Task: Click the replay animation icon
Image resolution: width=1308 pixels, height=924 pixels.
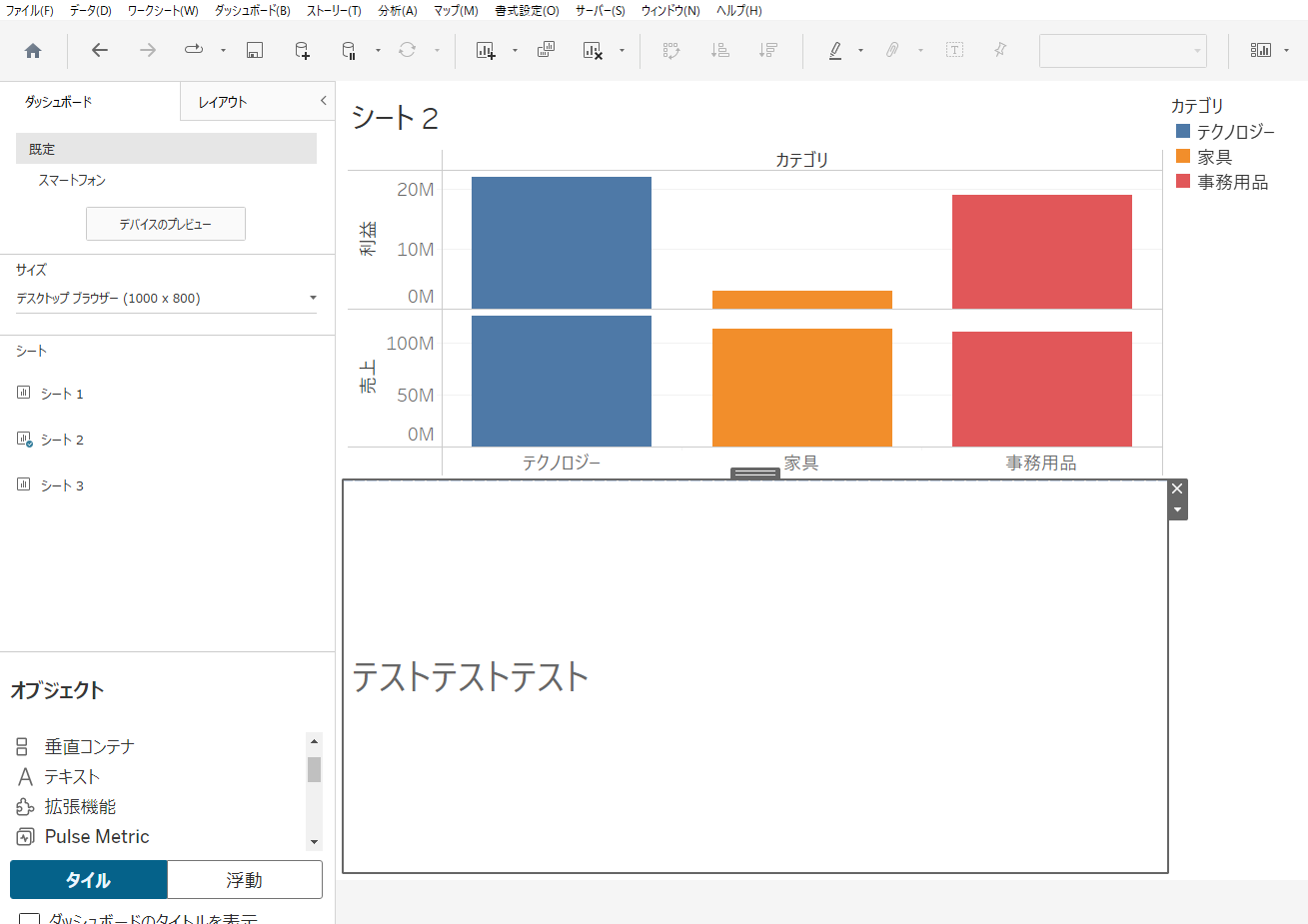Action: click(x=194, y=49)
